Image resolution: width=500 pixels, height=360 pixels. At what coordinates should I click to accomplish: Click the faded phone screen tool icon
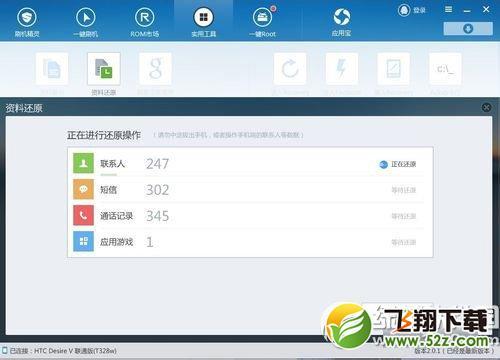point(393,69)
